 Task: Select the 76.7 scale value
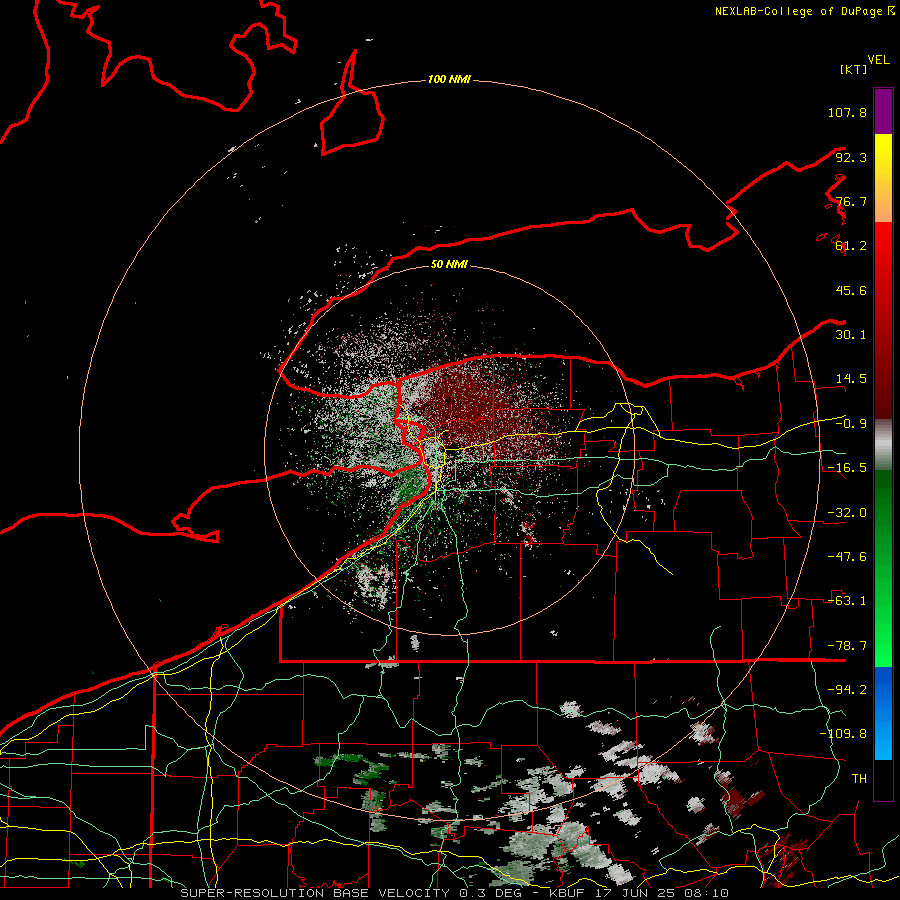click(x=851, y=201)
